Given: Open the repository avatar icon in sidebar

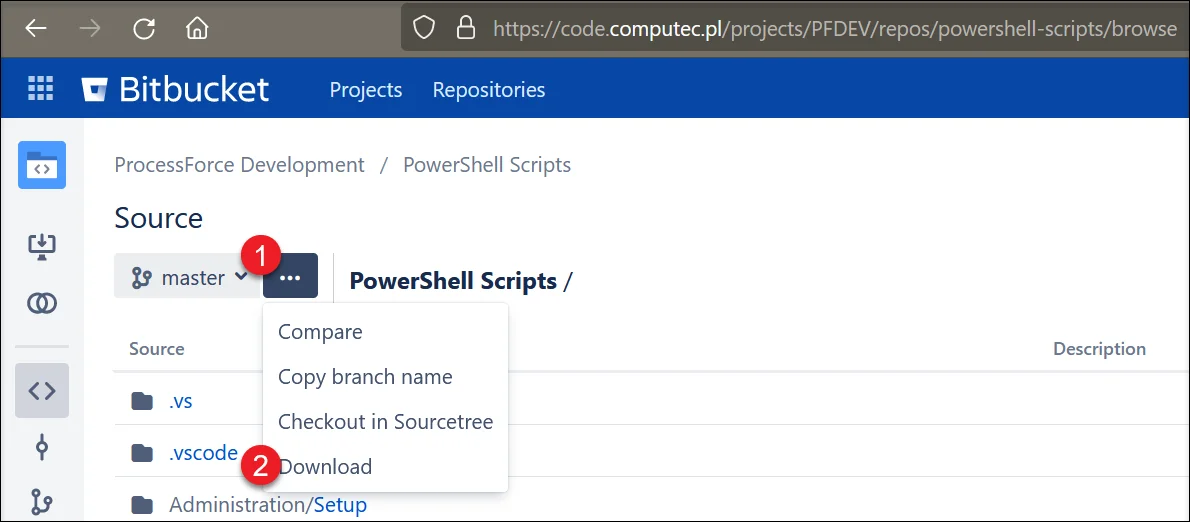Looking at the screenshot, I should 42,165.
